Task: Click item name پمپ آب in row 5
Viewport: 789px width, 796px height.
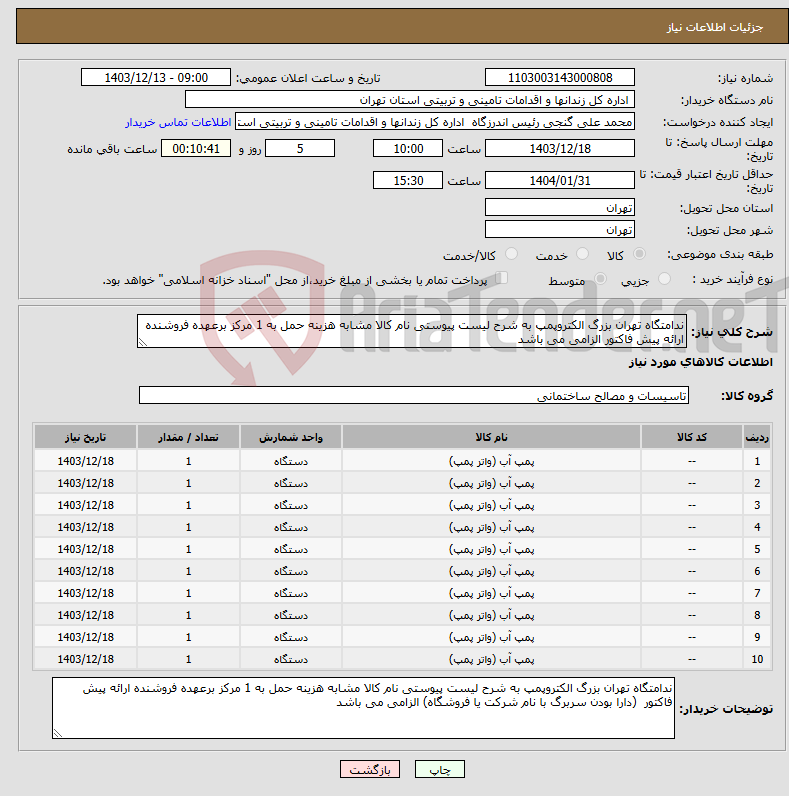Action: point(491,549)
